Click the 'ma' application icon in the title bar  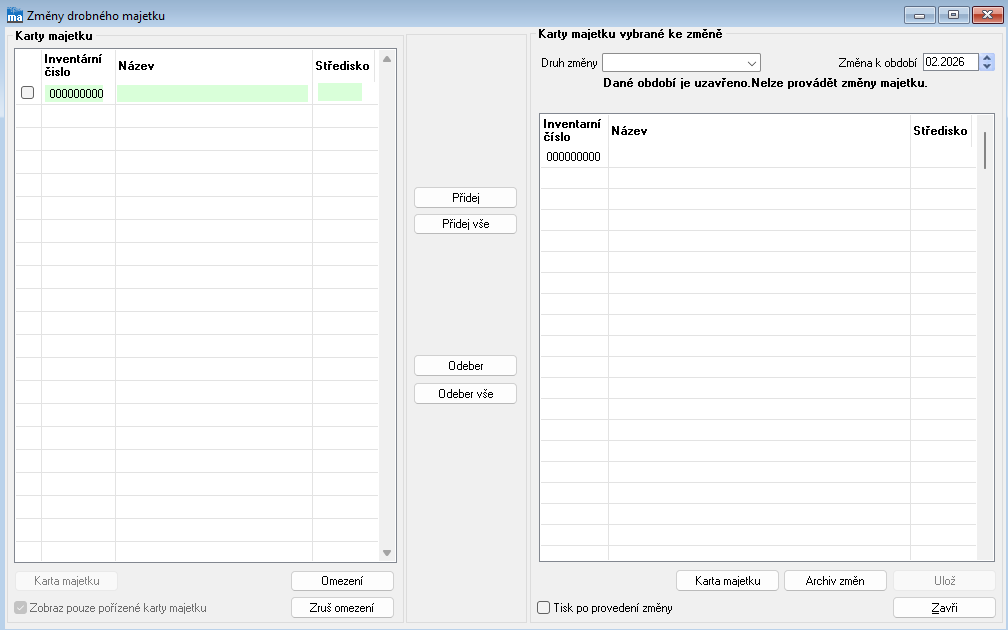tap(14, 15)
